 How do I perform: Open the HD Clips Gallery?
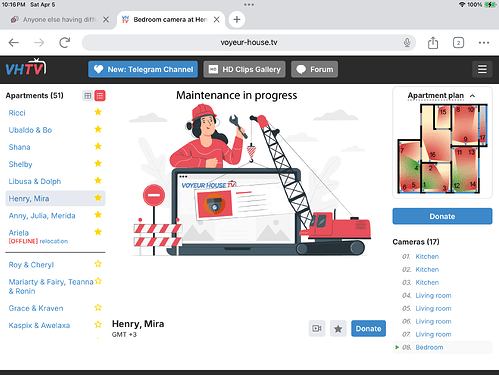[244, 69]
